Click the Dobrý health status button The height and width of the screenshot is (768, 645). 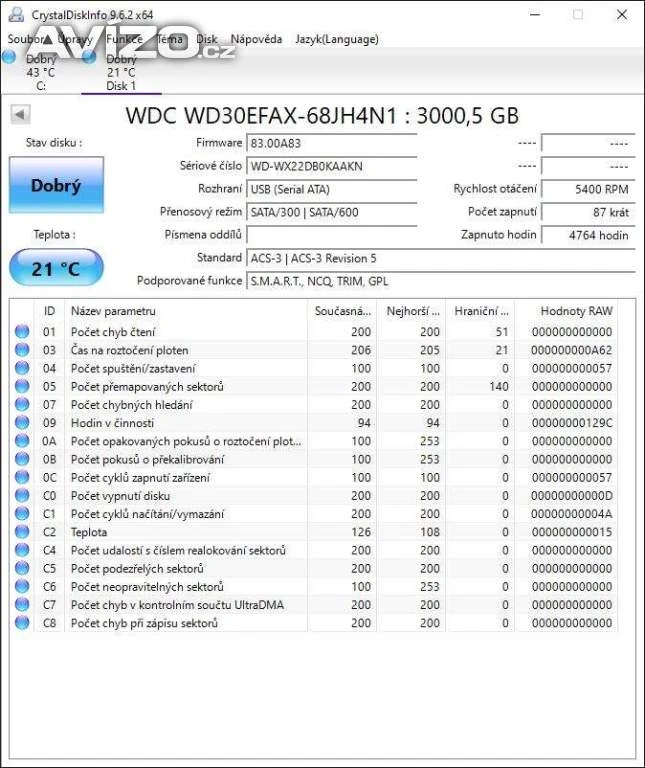coord(56,185)
